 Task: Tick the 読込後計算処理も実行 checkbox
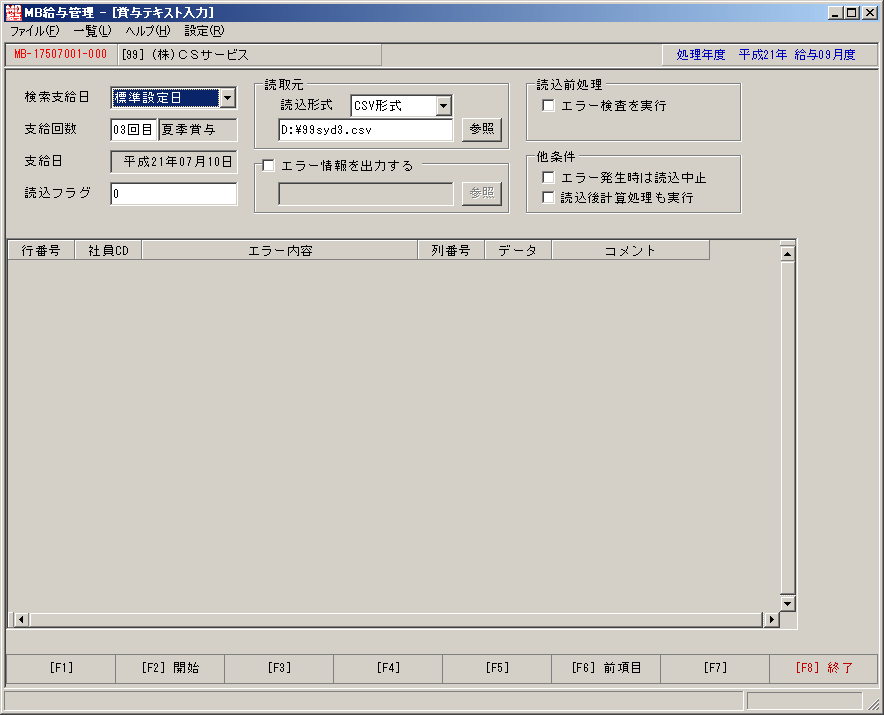(x=548, y=197)
